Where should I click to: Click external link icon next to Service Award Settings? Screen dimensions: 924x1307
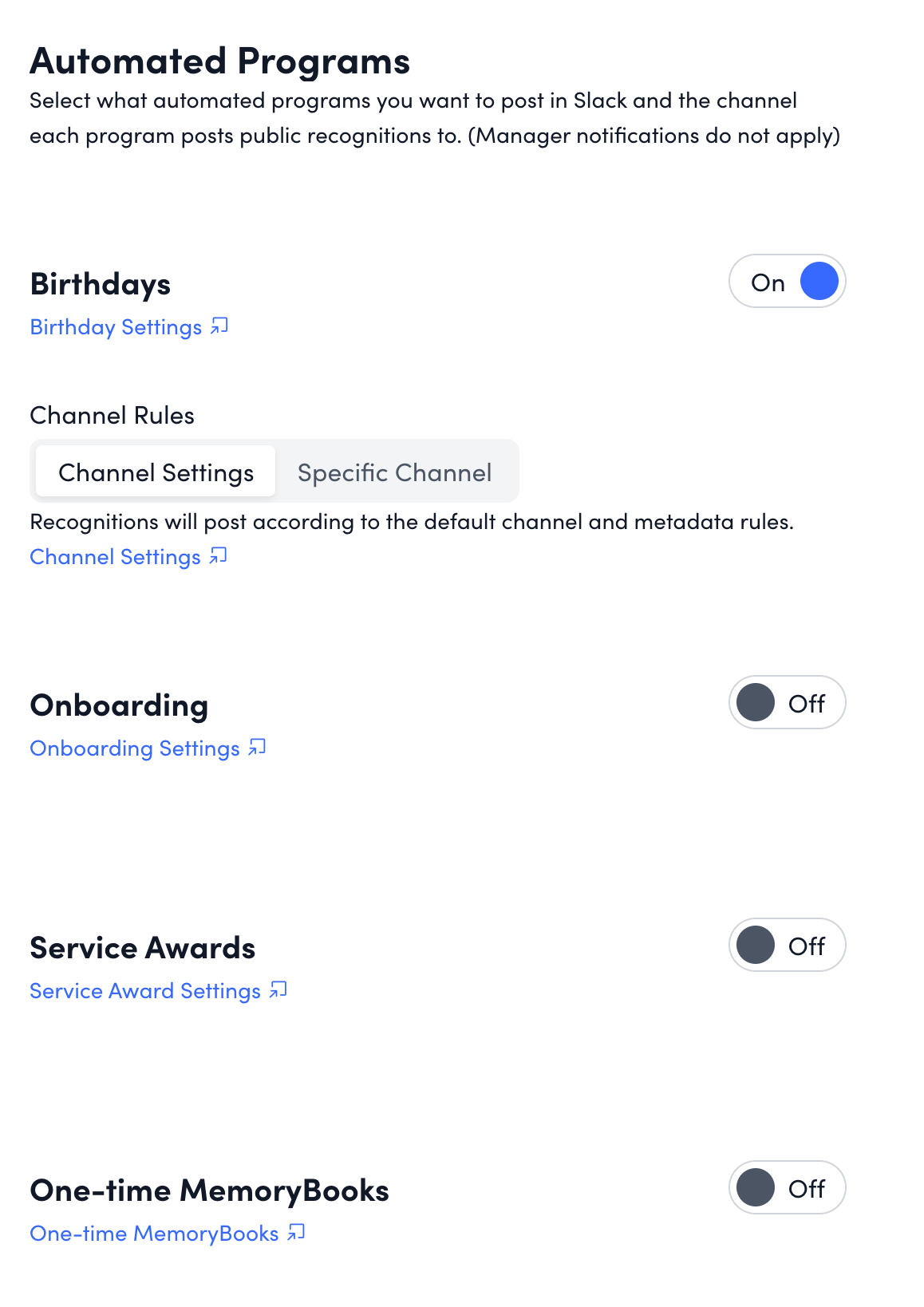(x=277, y=989)
